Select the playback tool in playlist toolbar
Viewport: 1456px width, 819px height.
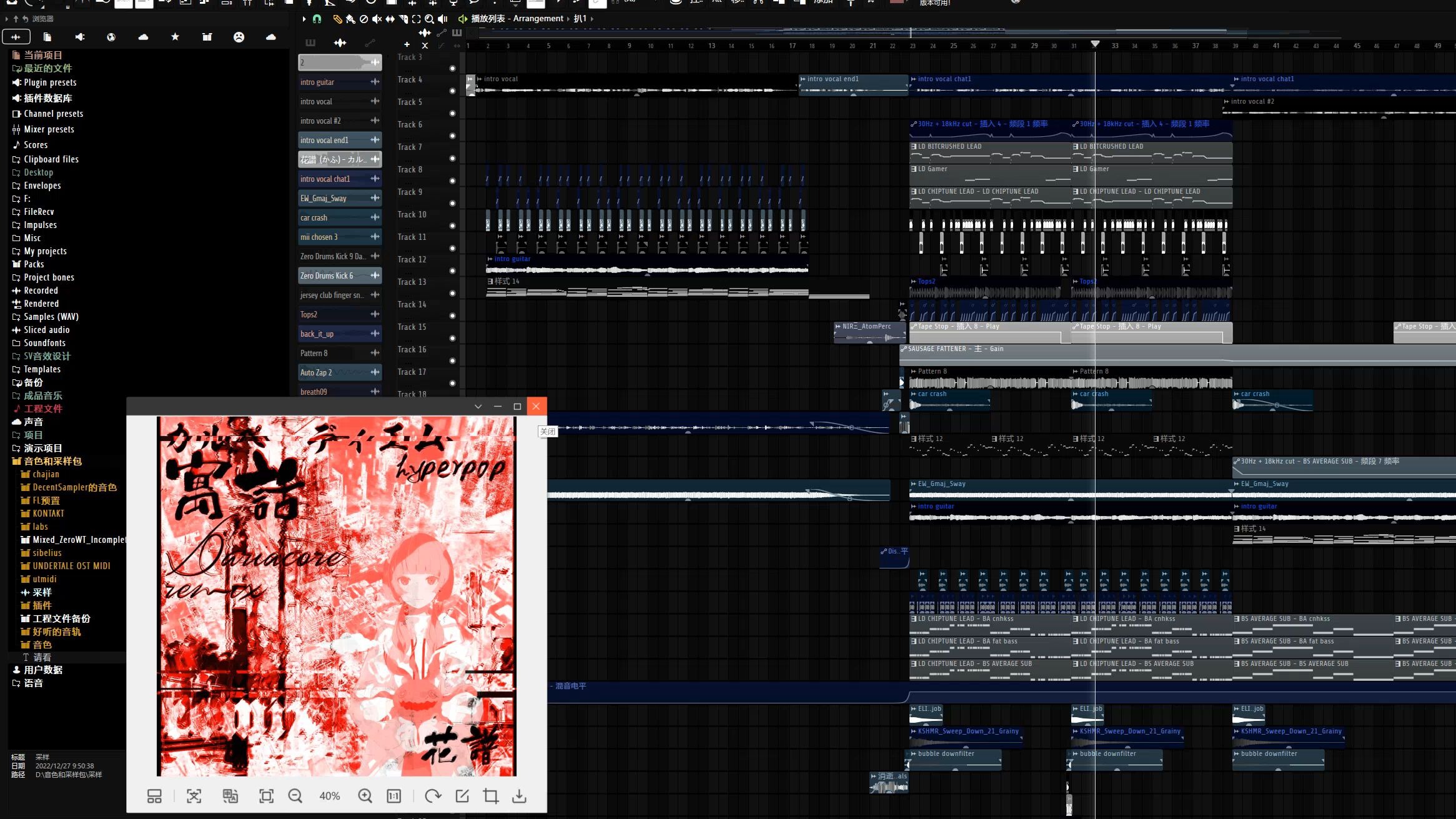tap(443, 19)
